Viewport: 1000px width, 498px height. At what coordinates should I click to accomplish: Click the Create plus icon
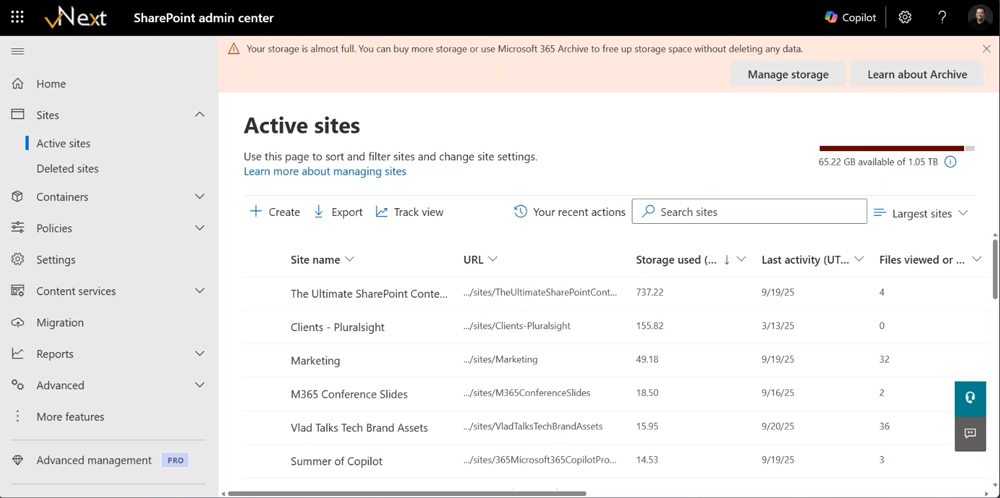256,212
